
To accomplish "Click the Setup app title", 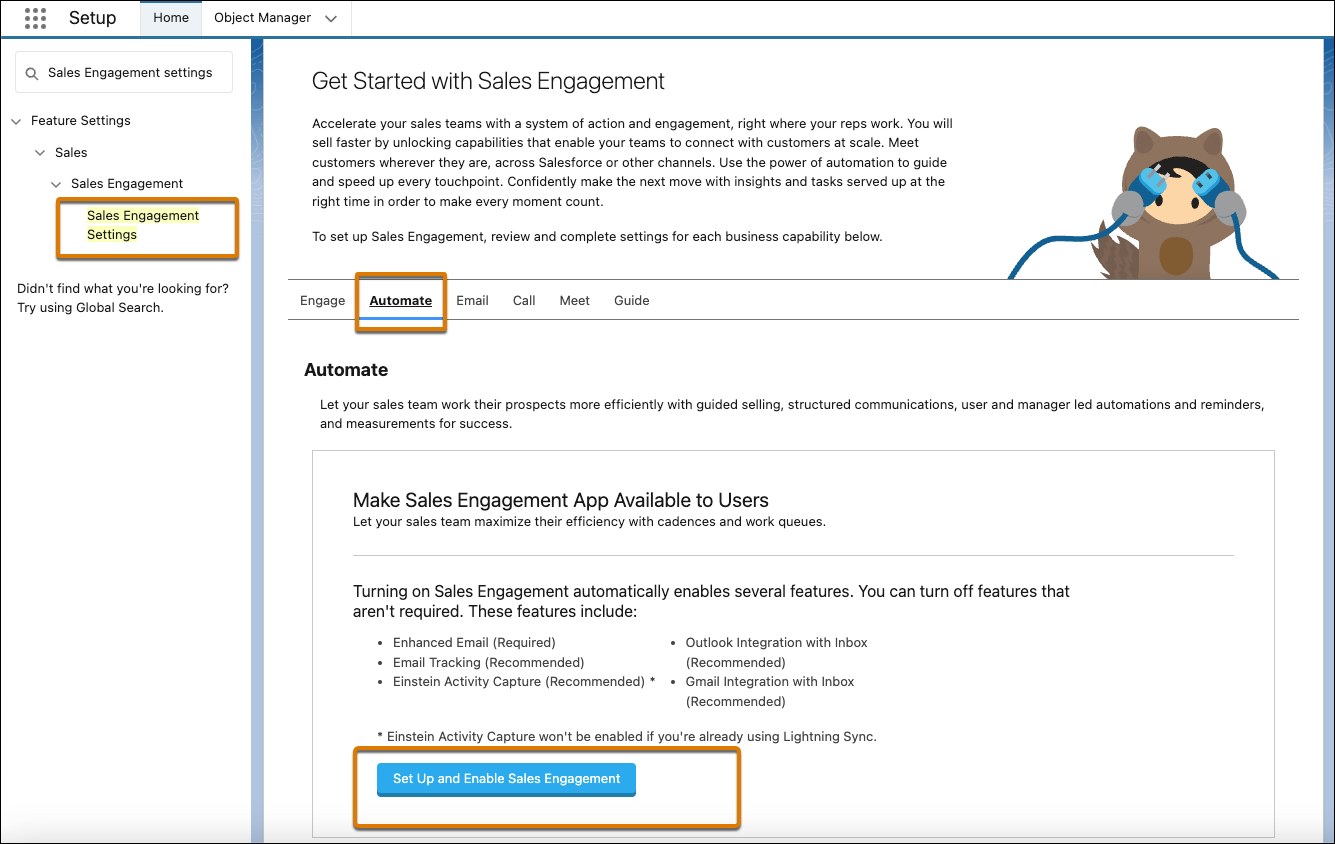I will point(92,18).
